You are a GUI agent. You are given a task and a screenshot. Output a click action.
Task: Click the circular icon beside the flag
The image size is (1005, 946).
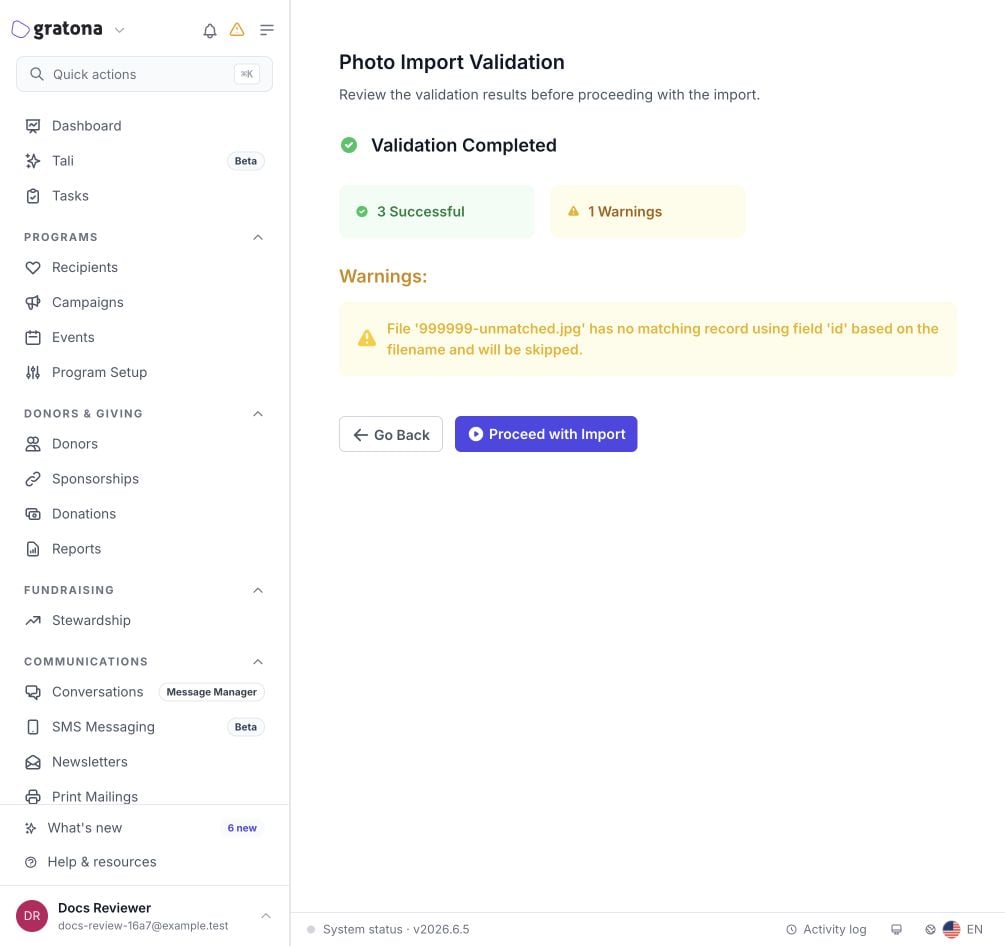(930, 929)
